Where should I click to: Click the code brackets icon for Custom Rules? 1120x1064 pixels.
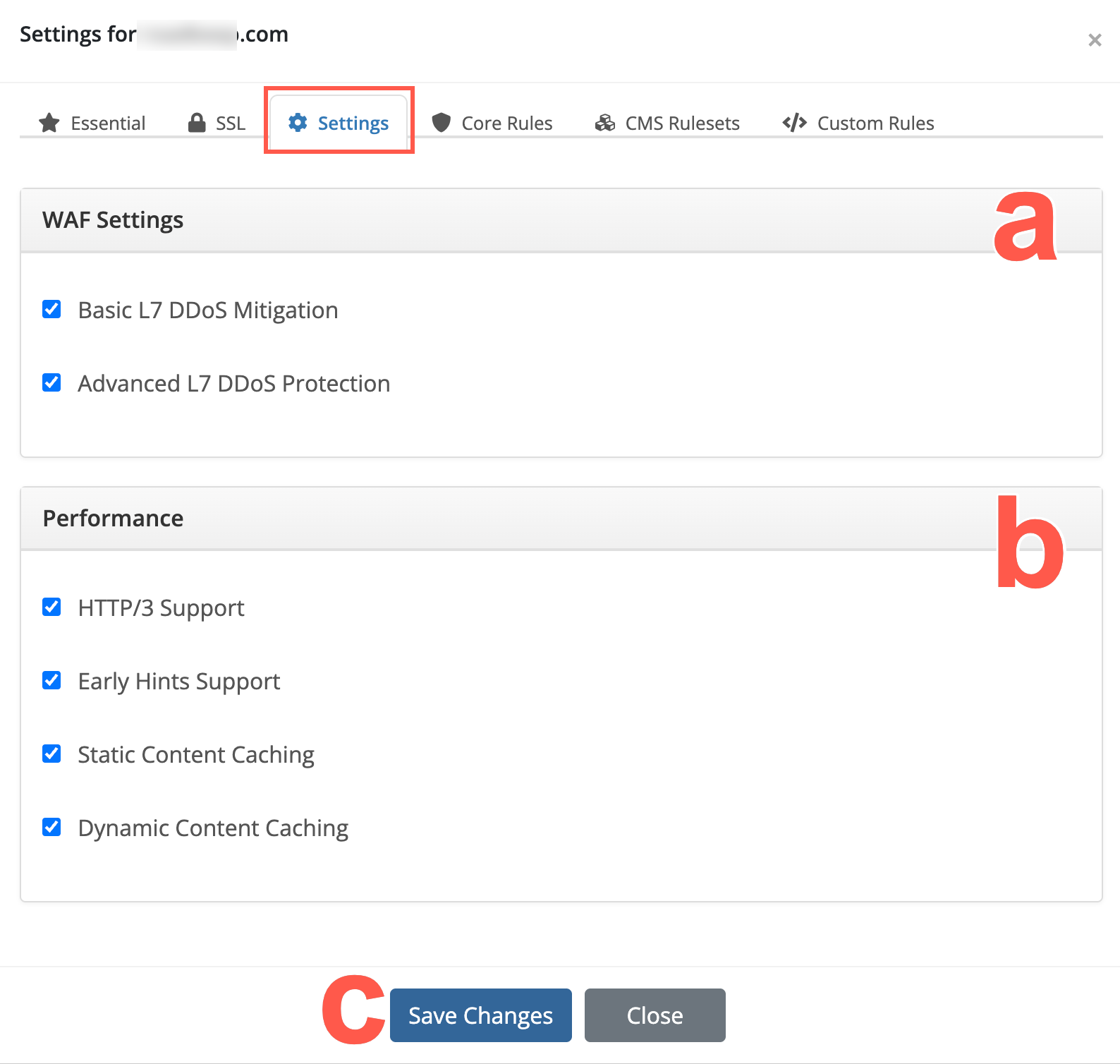tap(795, 123)
